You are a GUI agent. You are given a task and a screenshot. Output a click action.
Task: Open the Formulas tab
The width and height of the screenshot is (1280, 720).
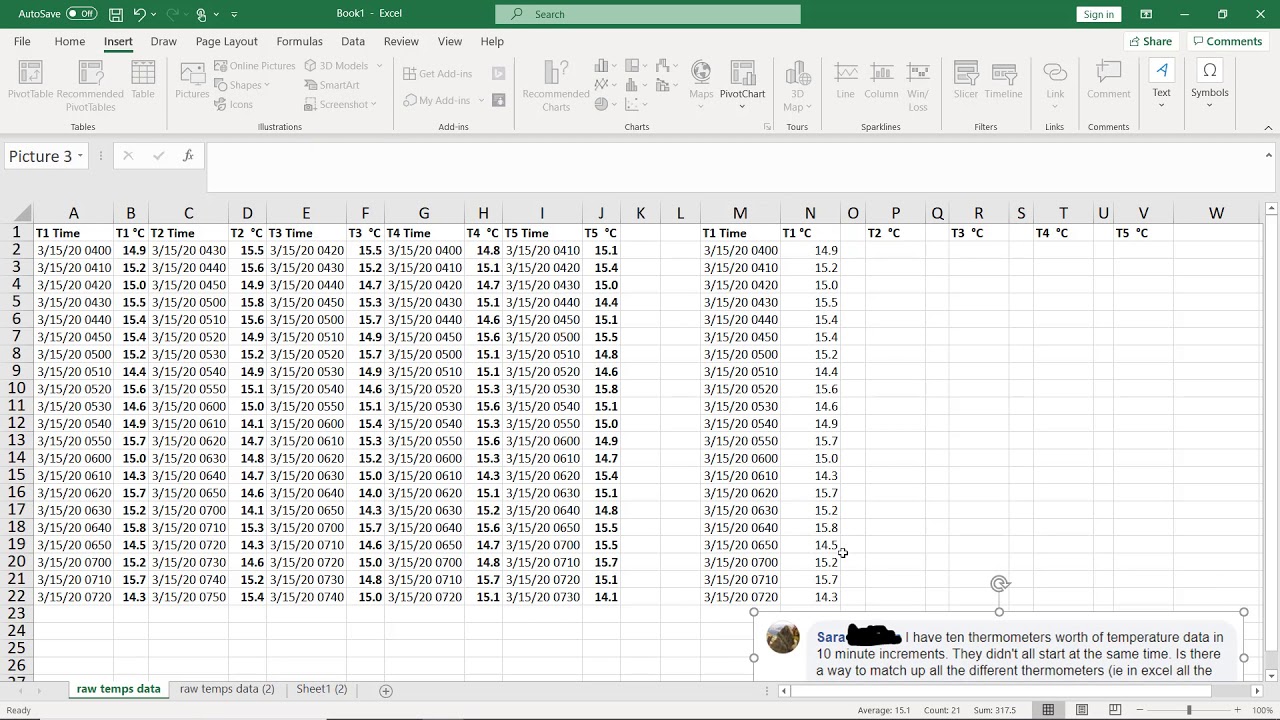coord(300,41)
